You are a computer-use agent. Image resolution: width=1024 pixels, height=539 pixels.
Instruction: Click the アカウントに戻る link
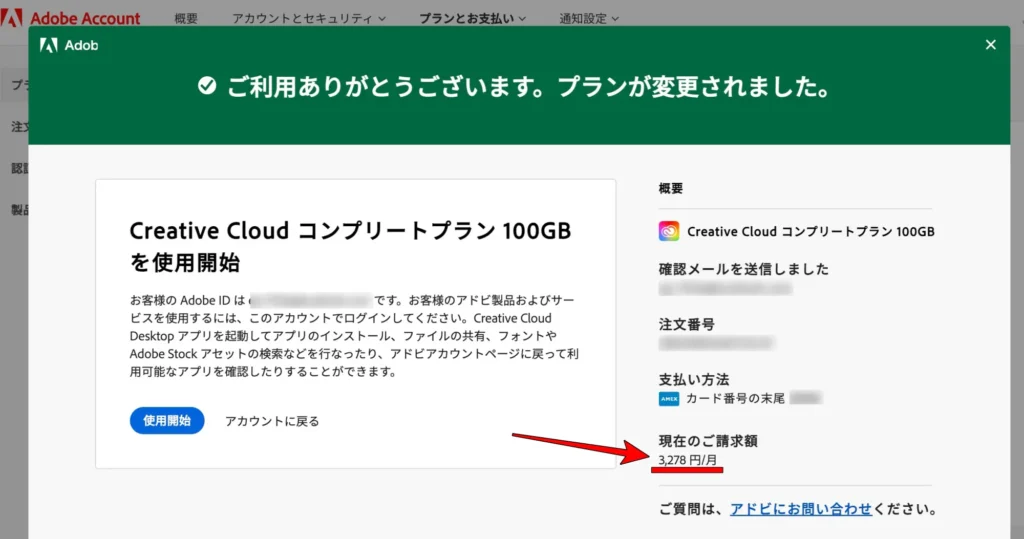(x=272, y=421)
